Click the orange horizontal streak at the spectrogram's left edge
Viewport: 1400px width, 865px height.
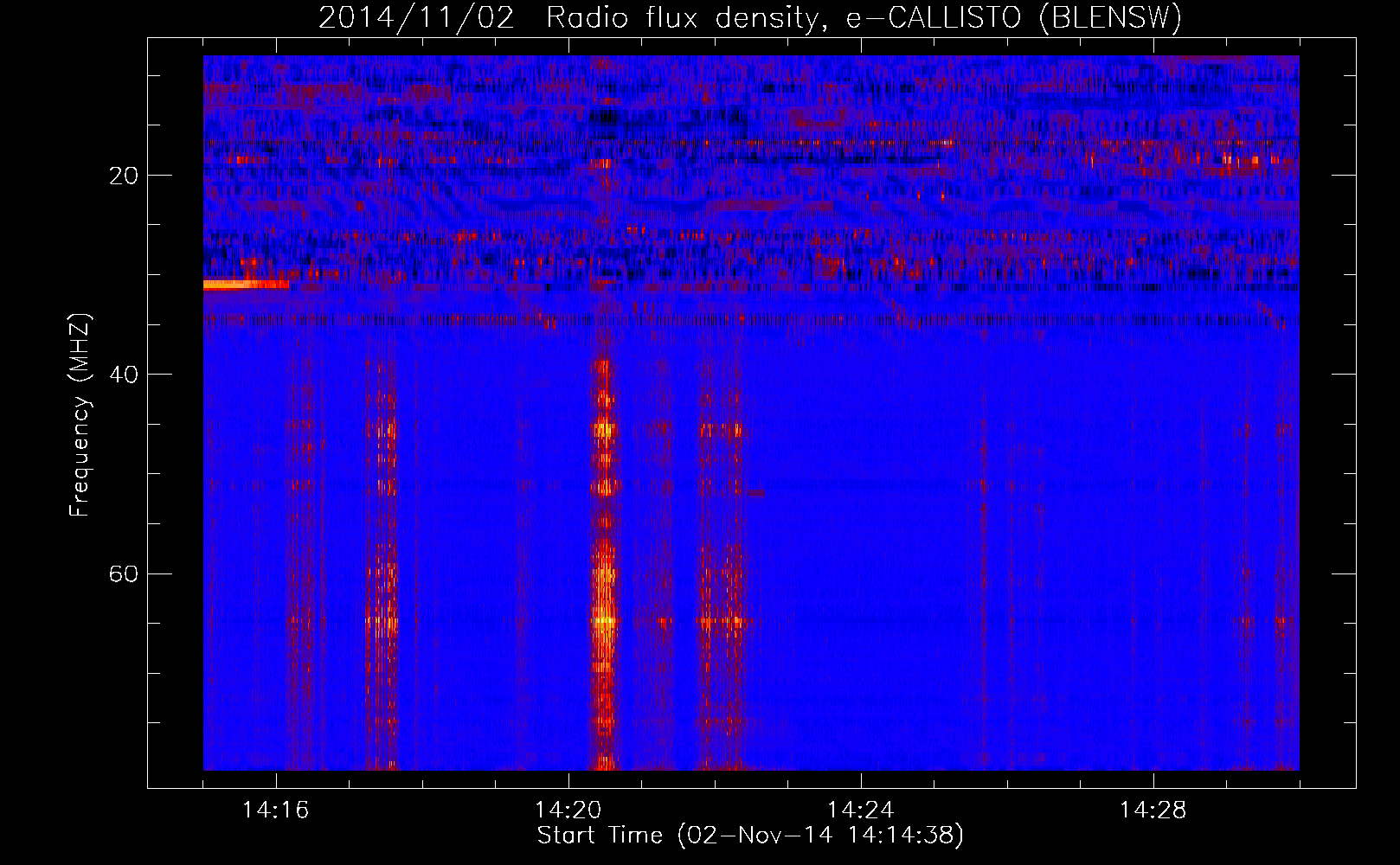(x=246, y=284)
